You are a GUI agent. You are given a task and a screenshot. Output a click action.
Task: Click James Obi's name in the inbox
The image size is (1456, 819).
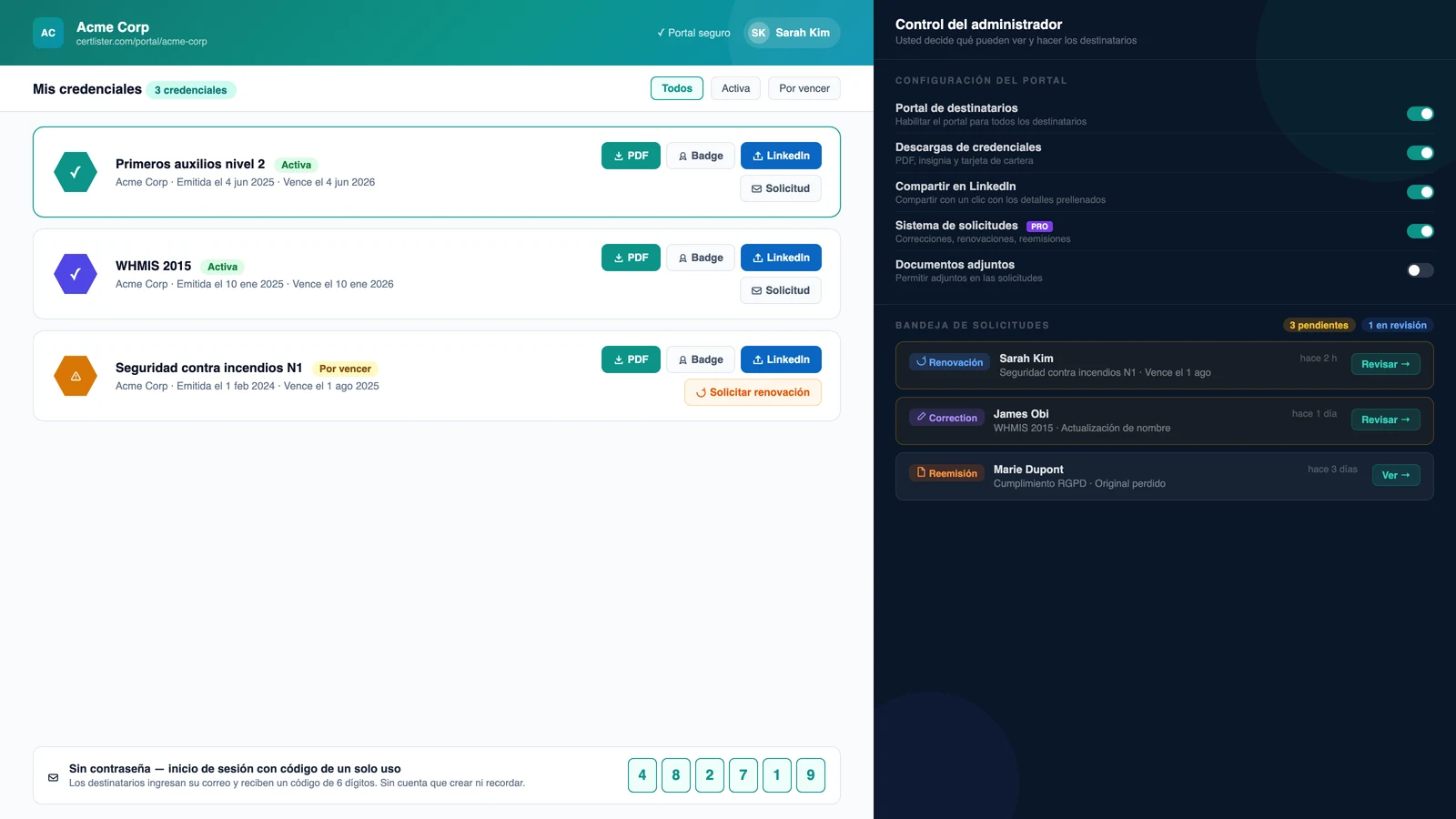pos(1021,414)
